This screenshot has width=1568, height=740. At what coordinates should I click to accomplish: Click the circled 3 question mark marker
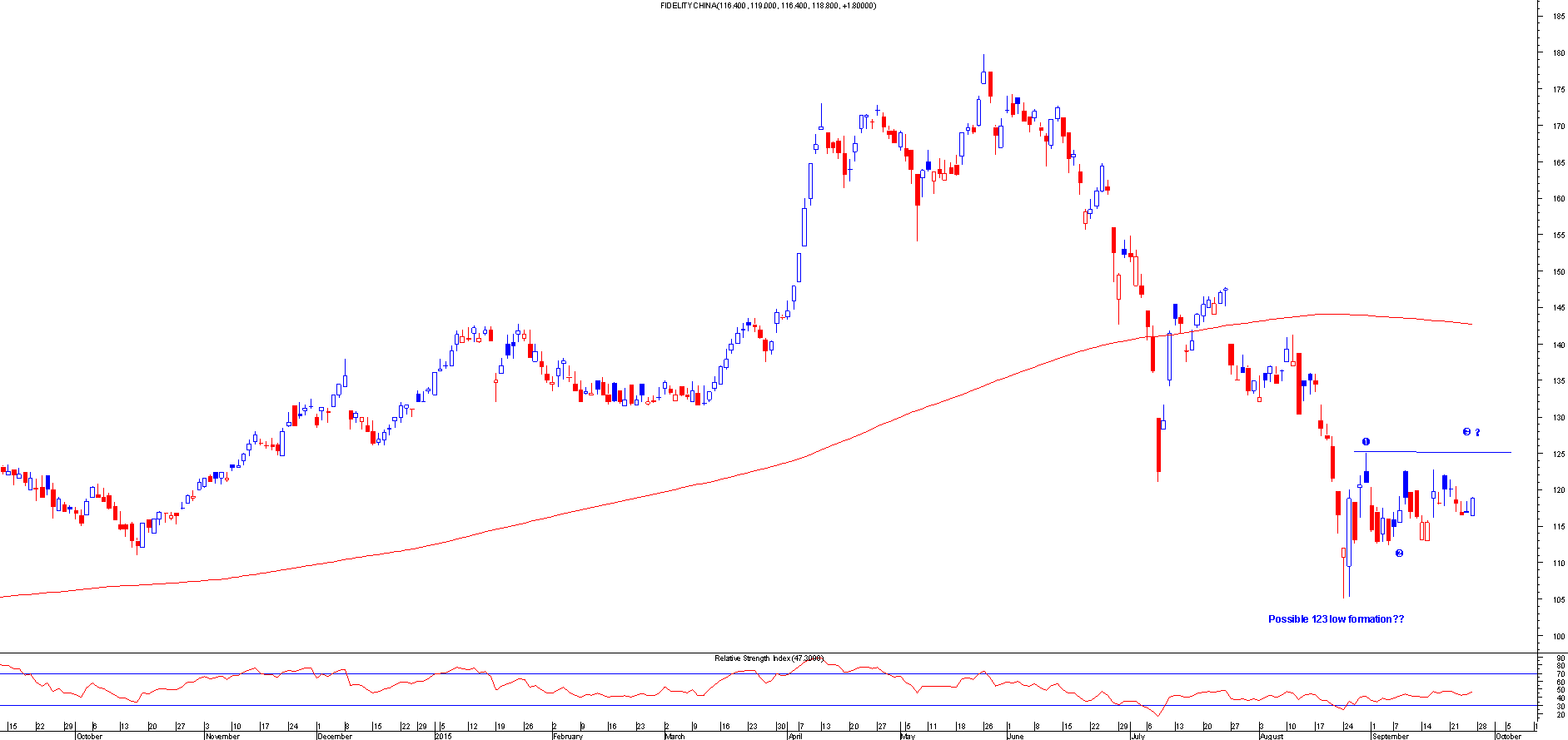point(1471,432)
